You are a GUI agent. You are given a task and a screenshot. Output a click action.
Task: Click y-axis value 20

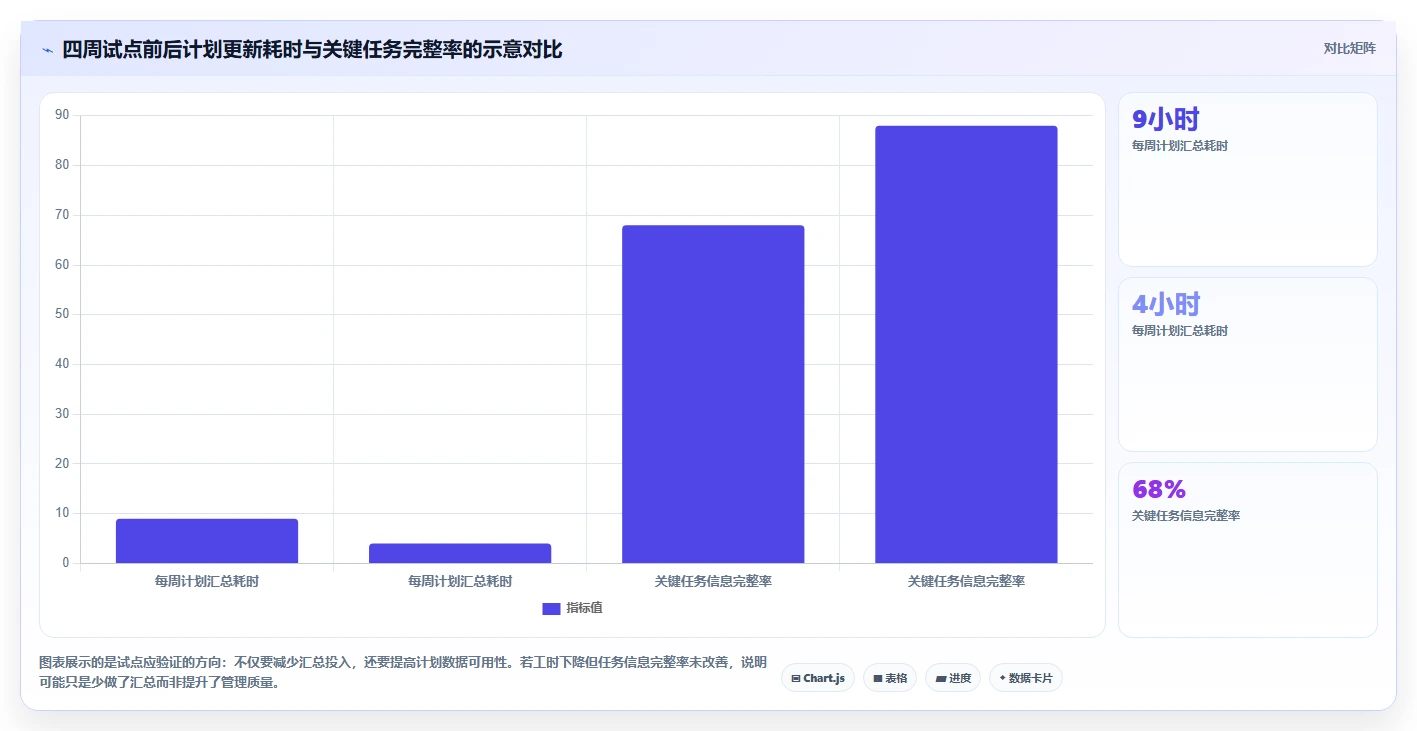coord(62,464)
